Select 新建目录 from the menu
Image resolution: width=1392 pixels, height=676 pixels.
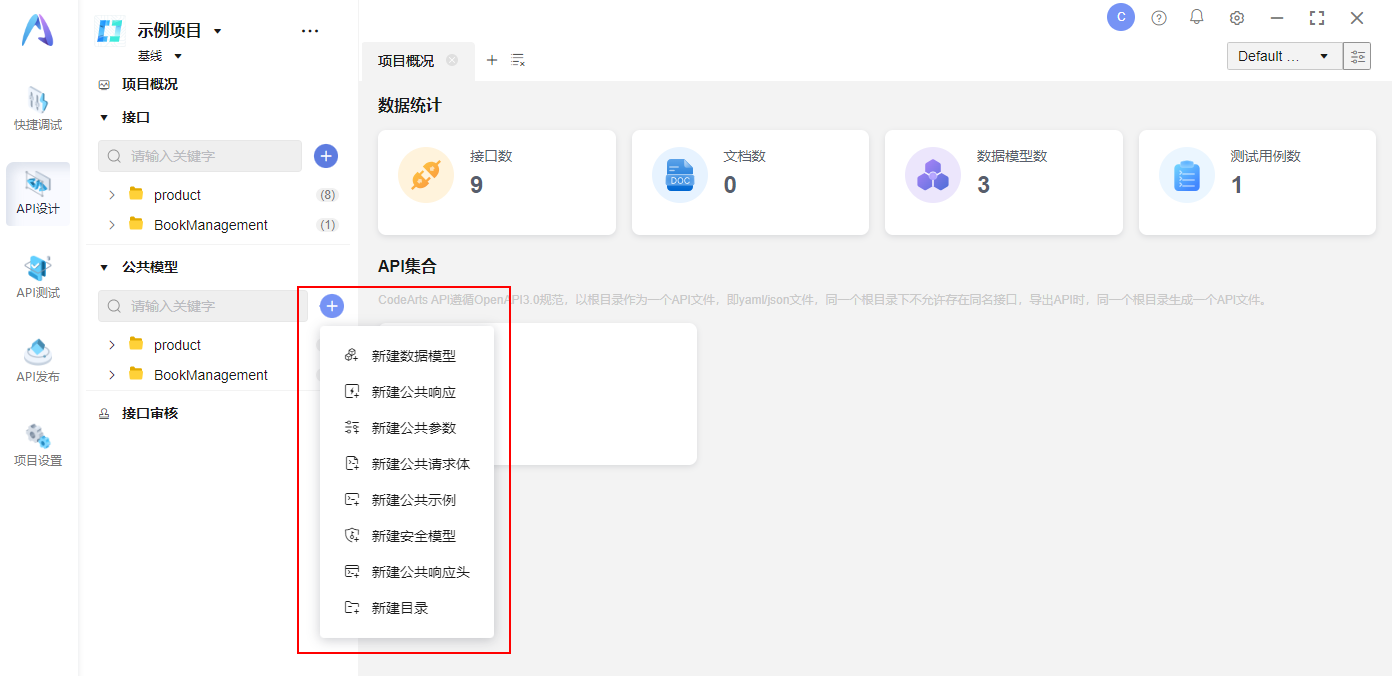[407, 608]
